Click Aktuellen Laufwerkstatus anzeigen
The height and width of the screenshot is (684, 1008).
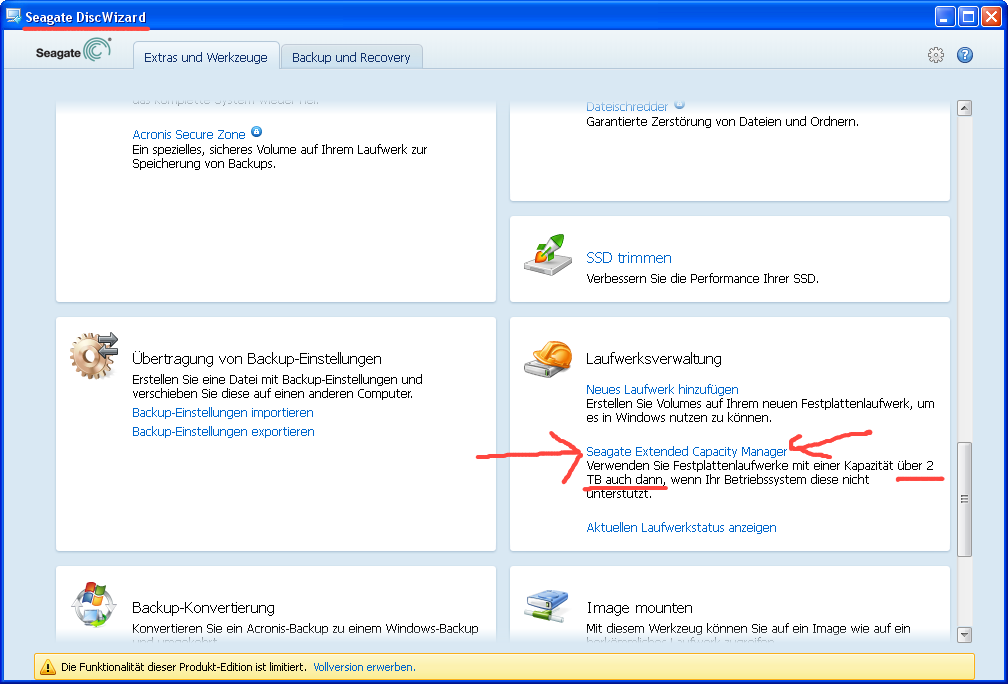click(x=681, y=527)
